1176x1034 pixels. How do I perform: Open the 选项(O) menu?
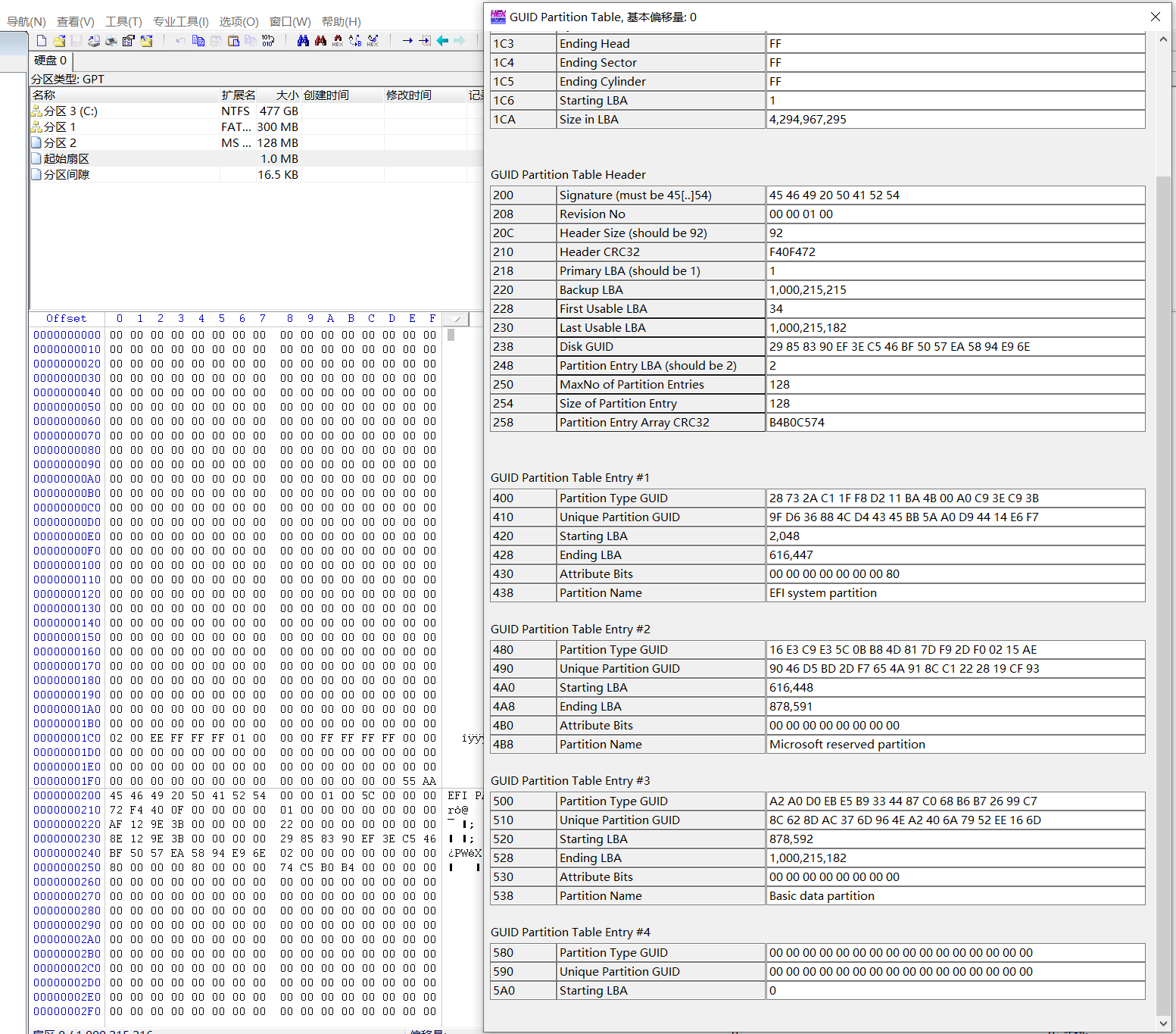pyautogui.click(x=239, y=21)
